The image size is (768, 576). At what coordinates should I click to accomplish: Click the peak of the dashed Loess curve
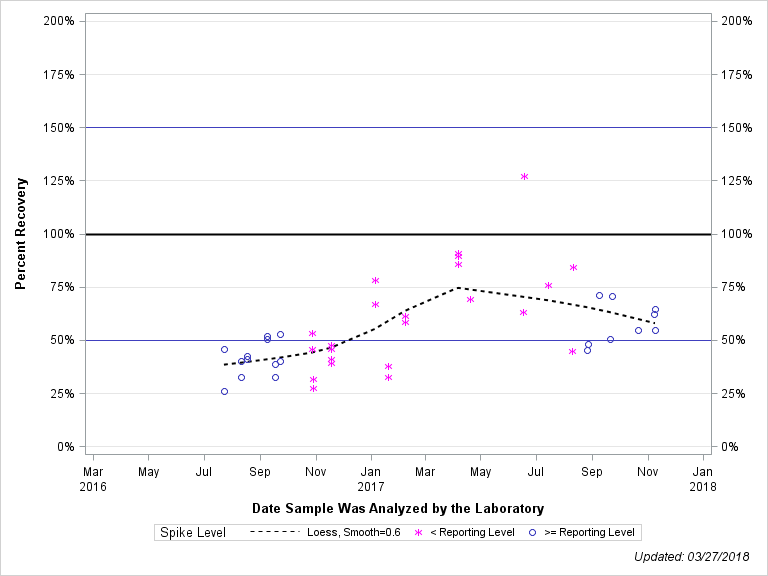(x=458, y=287)
